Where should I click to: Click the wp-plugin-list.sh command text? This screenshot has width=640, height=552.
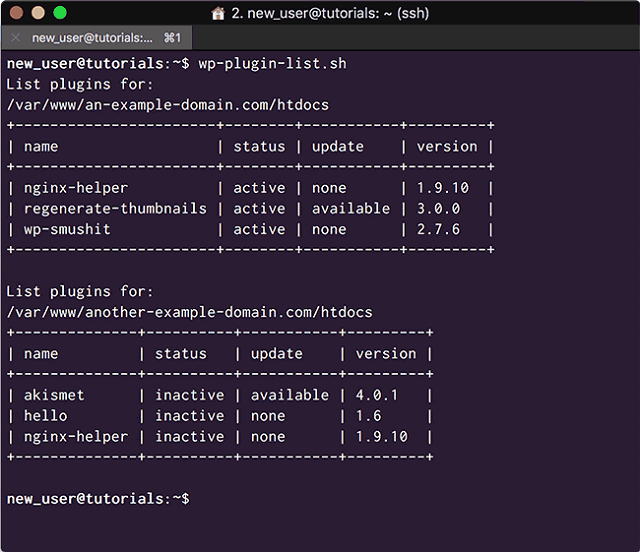tap(272, 64)
